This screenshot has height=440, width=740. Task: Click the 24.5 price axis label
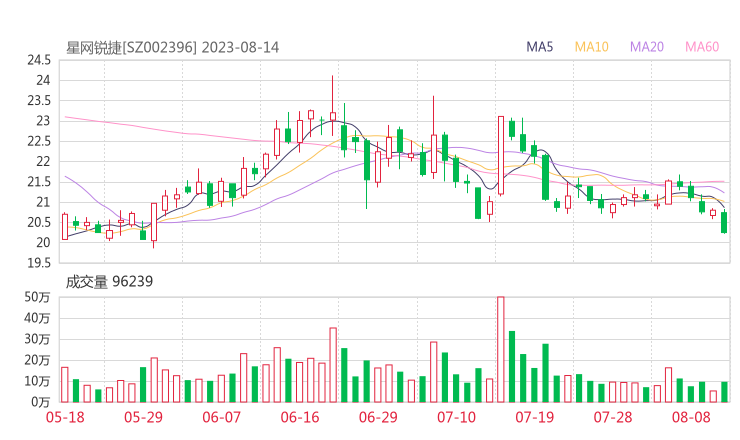[39, 60]
